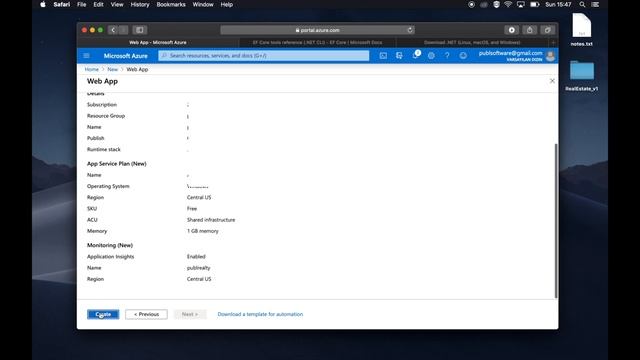Screen dimensions: 640x360
Task: Click the screen mirroring menu bar icon
Action: (x=521, y=4)
